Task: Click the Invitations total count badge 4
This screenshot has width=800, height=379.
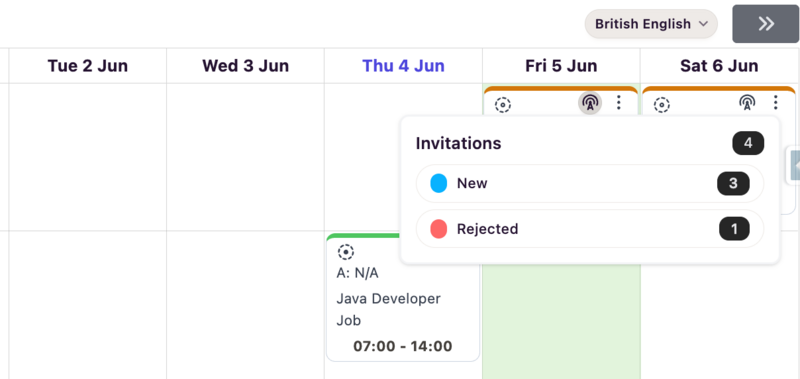Action: pyautogui.click(x=748, y=143)
